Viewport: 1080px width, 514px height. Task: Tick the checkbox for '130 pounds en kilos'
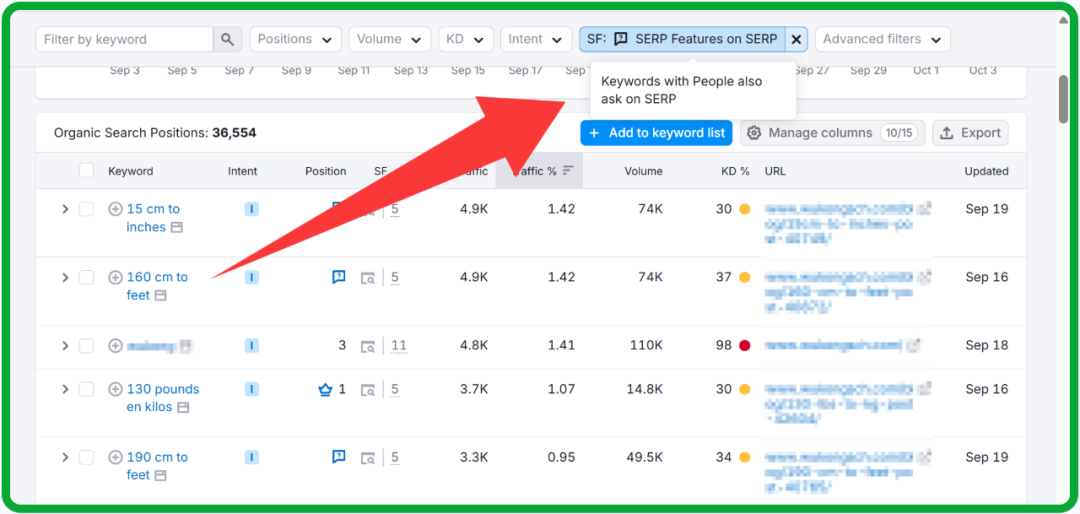[87, 389]
